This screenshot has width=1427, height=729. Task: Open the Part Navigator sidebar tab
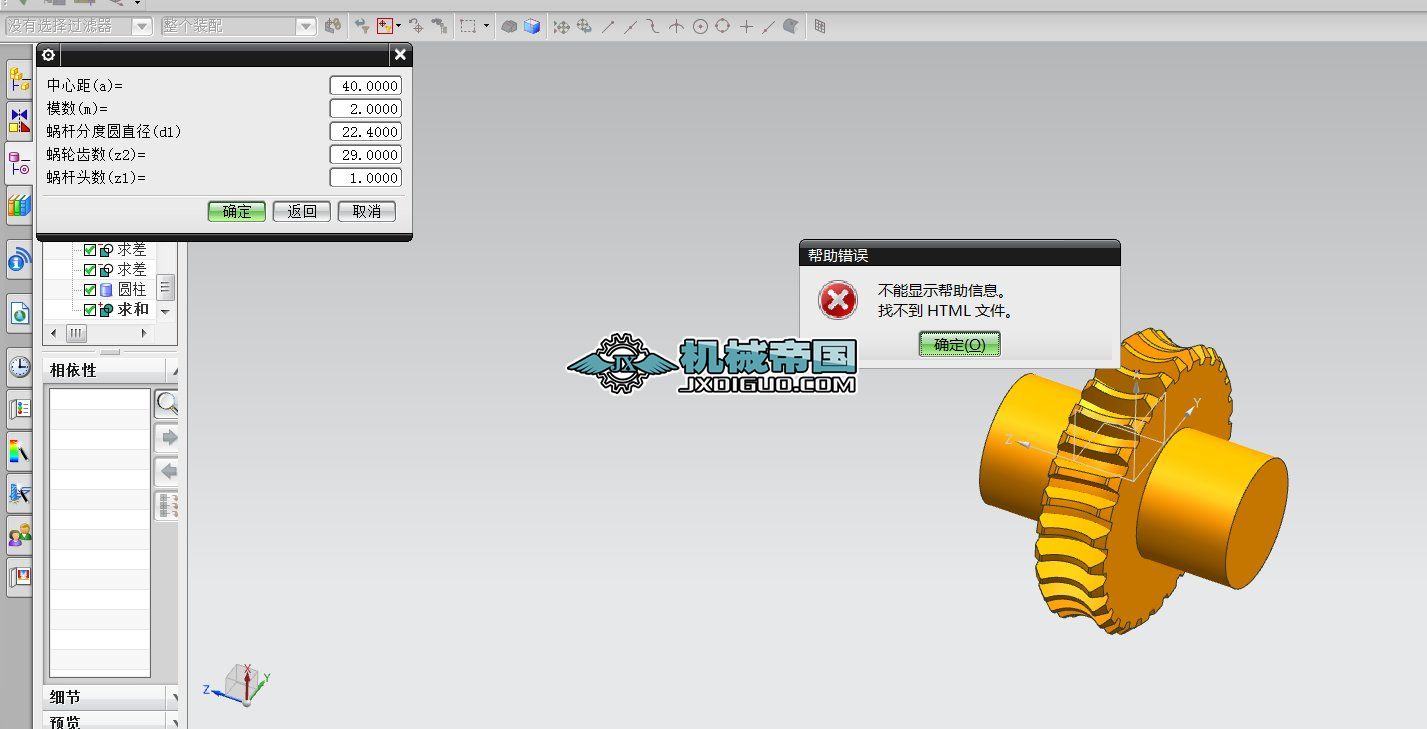19,163
